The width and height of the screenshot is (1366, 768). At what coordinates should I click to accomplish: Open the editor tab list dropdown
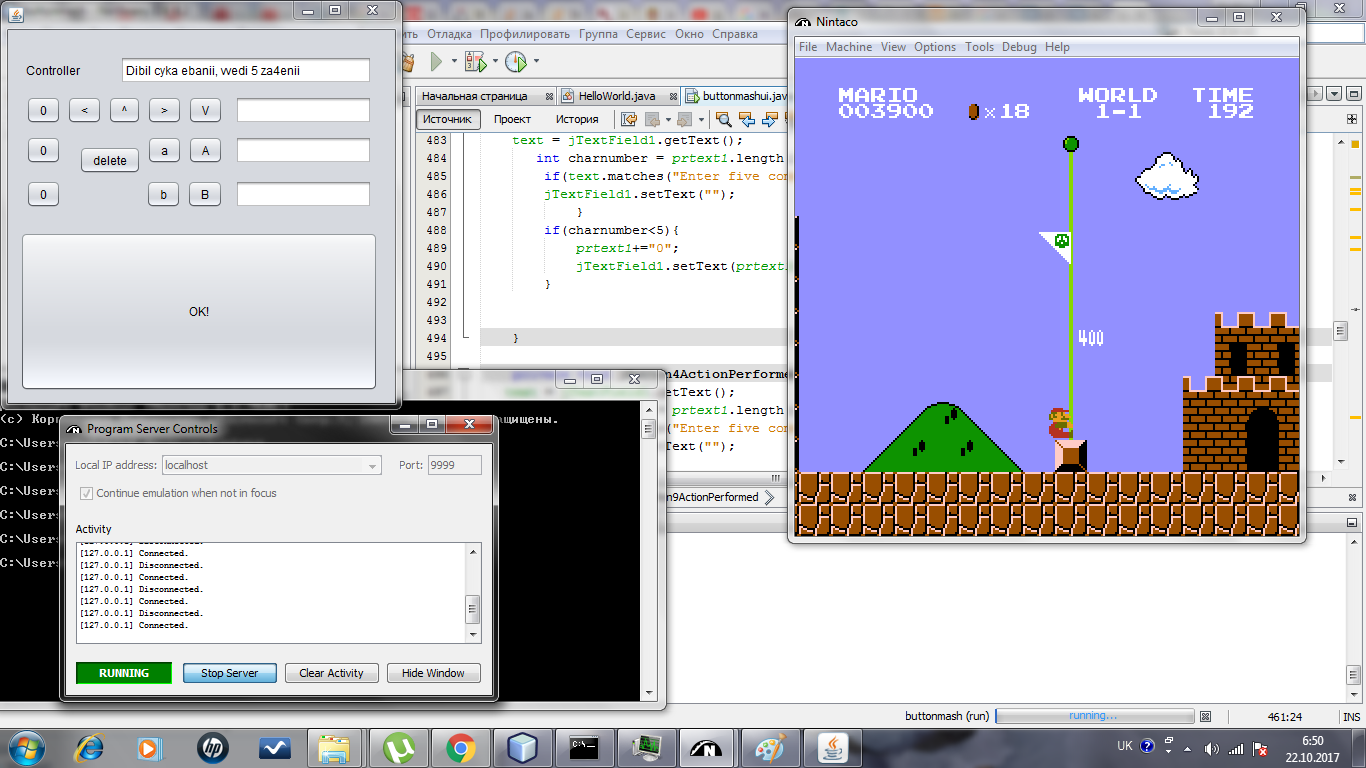click(x=1335, y=94)
